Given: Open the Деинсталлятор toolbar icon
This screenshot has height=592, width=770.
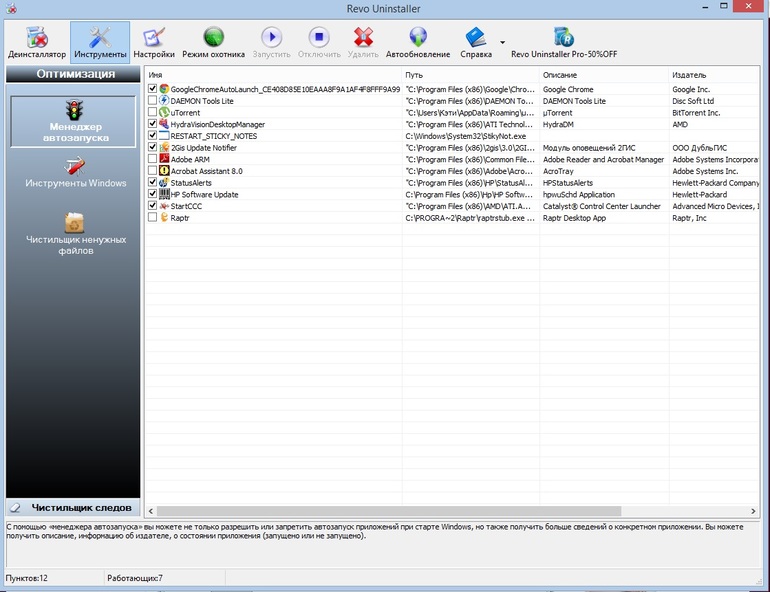Looking at the screenshot, I should pyautogui.click(x=37, y=42).
